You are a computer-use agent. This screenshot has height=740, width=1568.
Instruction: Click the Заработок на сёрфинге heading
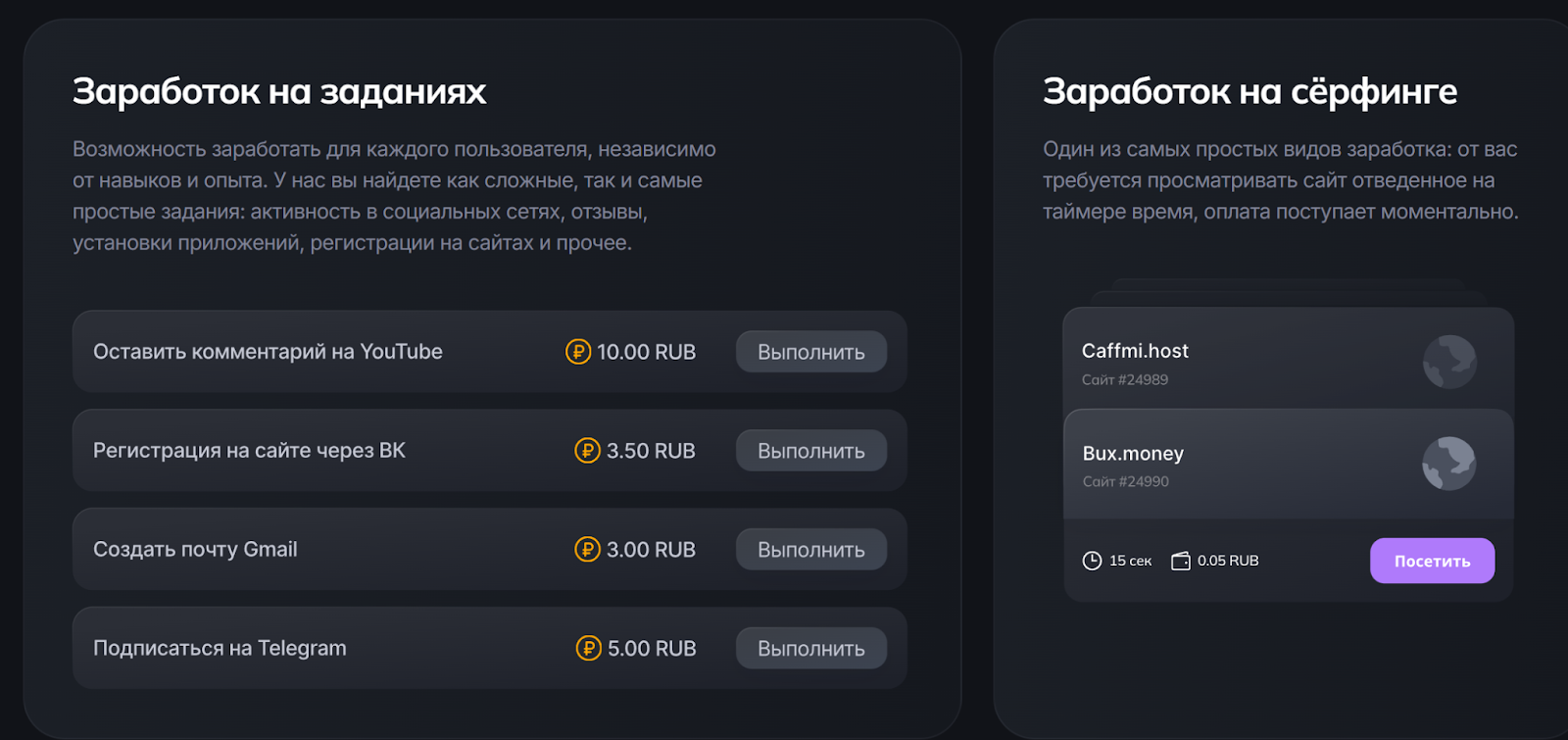pyautogui.click(x=1249, y=91)
